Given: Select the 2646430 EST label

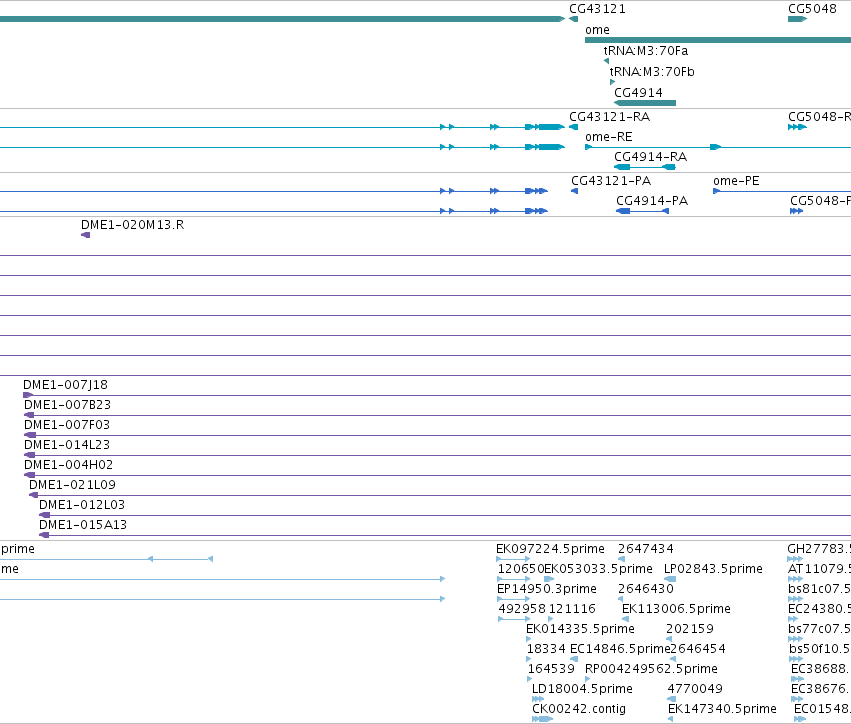Looking at the screenshot, I should [646, 589].
